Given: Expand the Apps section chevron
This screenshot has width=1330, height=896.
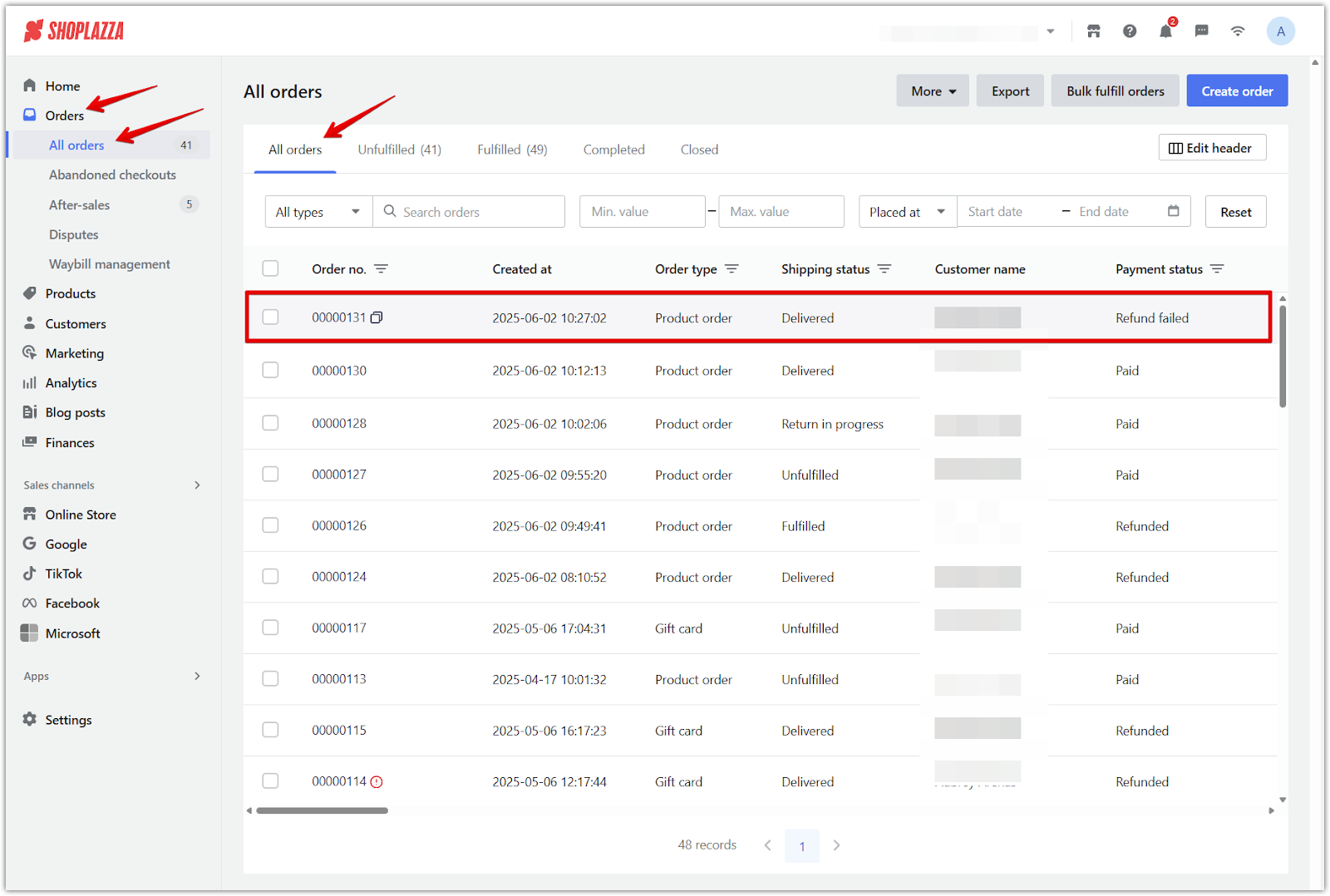Looking at the screenshot, I should tap(197, 677).
